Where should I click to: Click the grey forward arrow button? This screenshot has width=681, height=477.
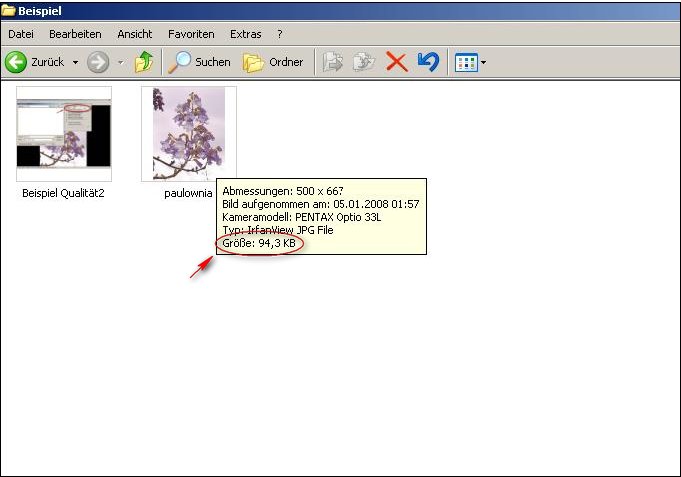coord(98,62)
